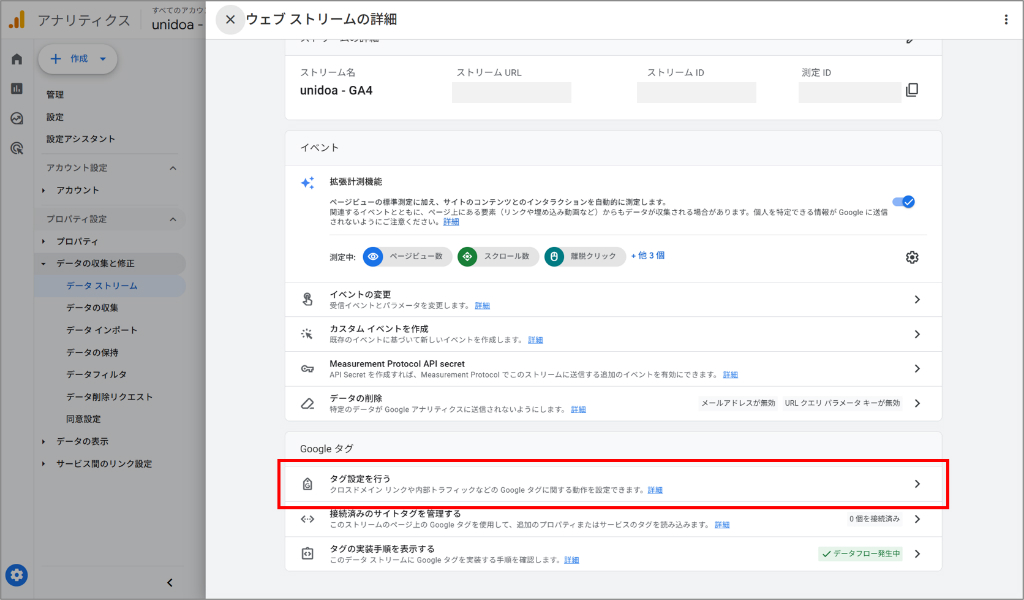Open the 詳細 link for 拡張計測機能
1024x600 pixels.
[450, 220]
